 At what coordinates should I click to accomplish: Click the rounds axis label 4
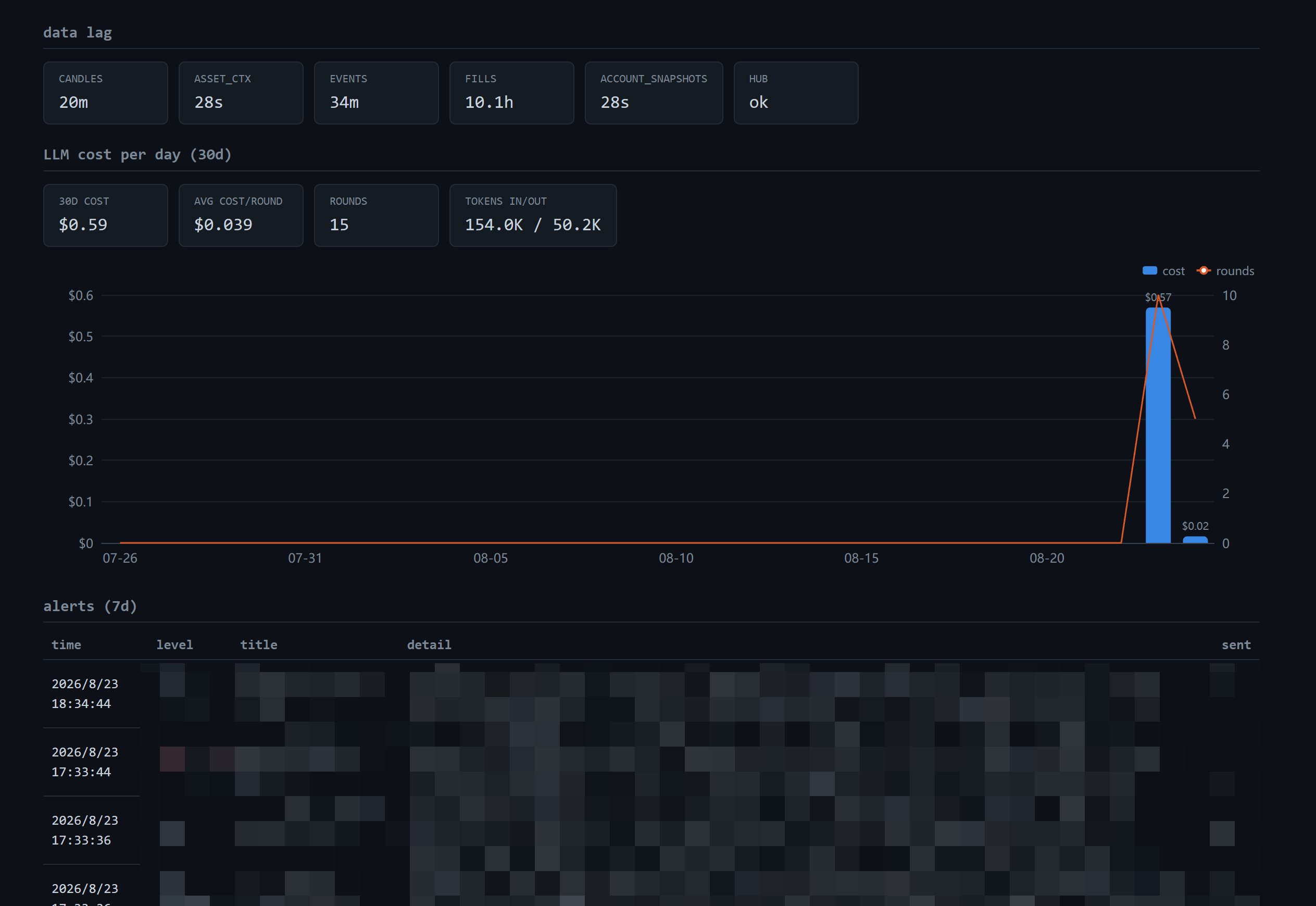(1226, 444)
